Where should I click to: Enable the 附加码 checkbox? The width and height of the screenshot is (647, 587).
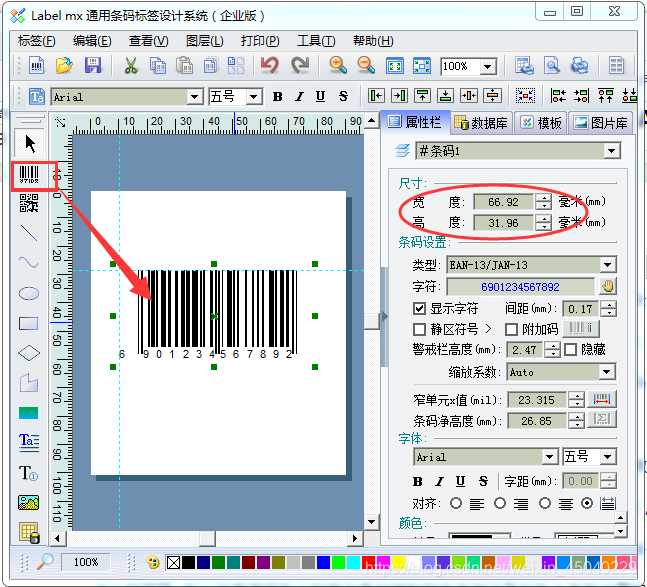click(x=511, y=329)
